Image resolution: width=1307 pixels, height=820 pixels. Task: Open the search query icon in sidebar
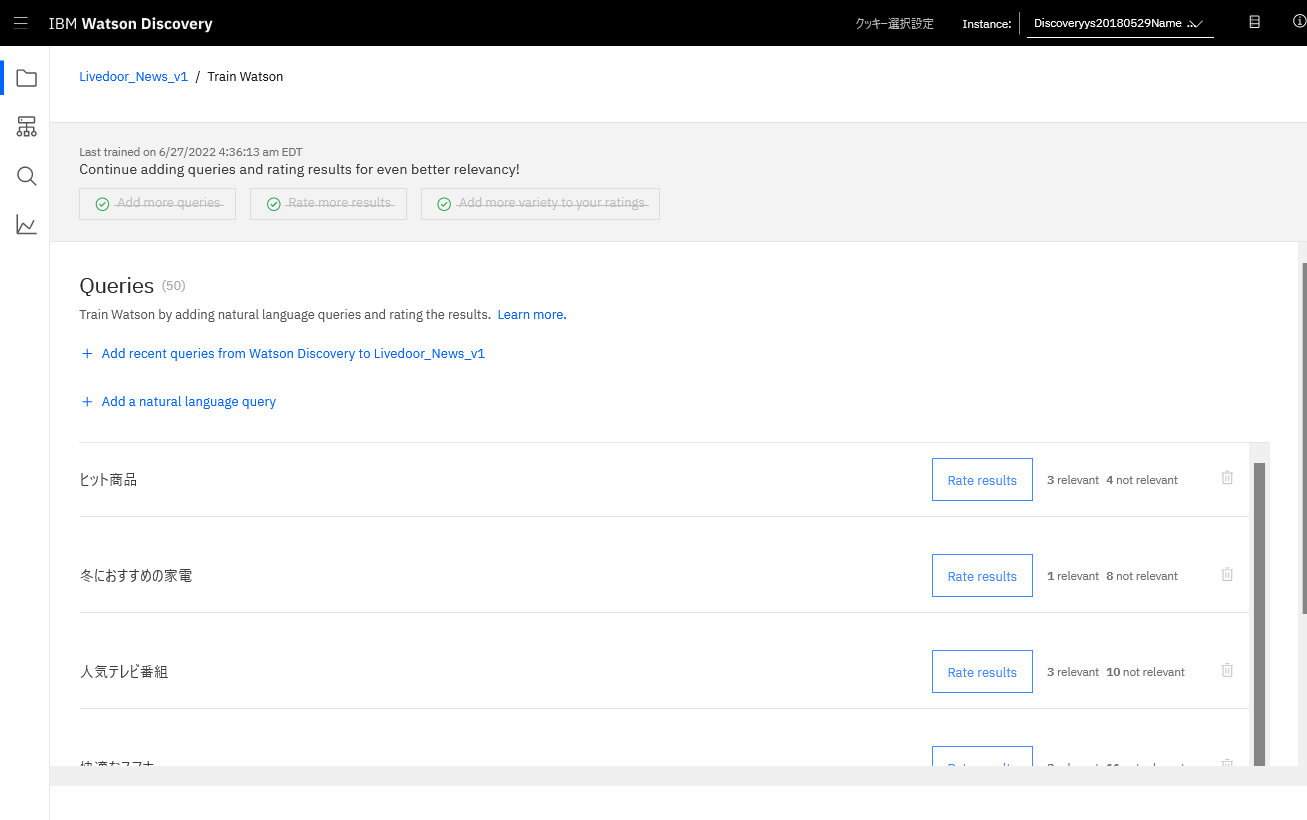(27, 176)
